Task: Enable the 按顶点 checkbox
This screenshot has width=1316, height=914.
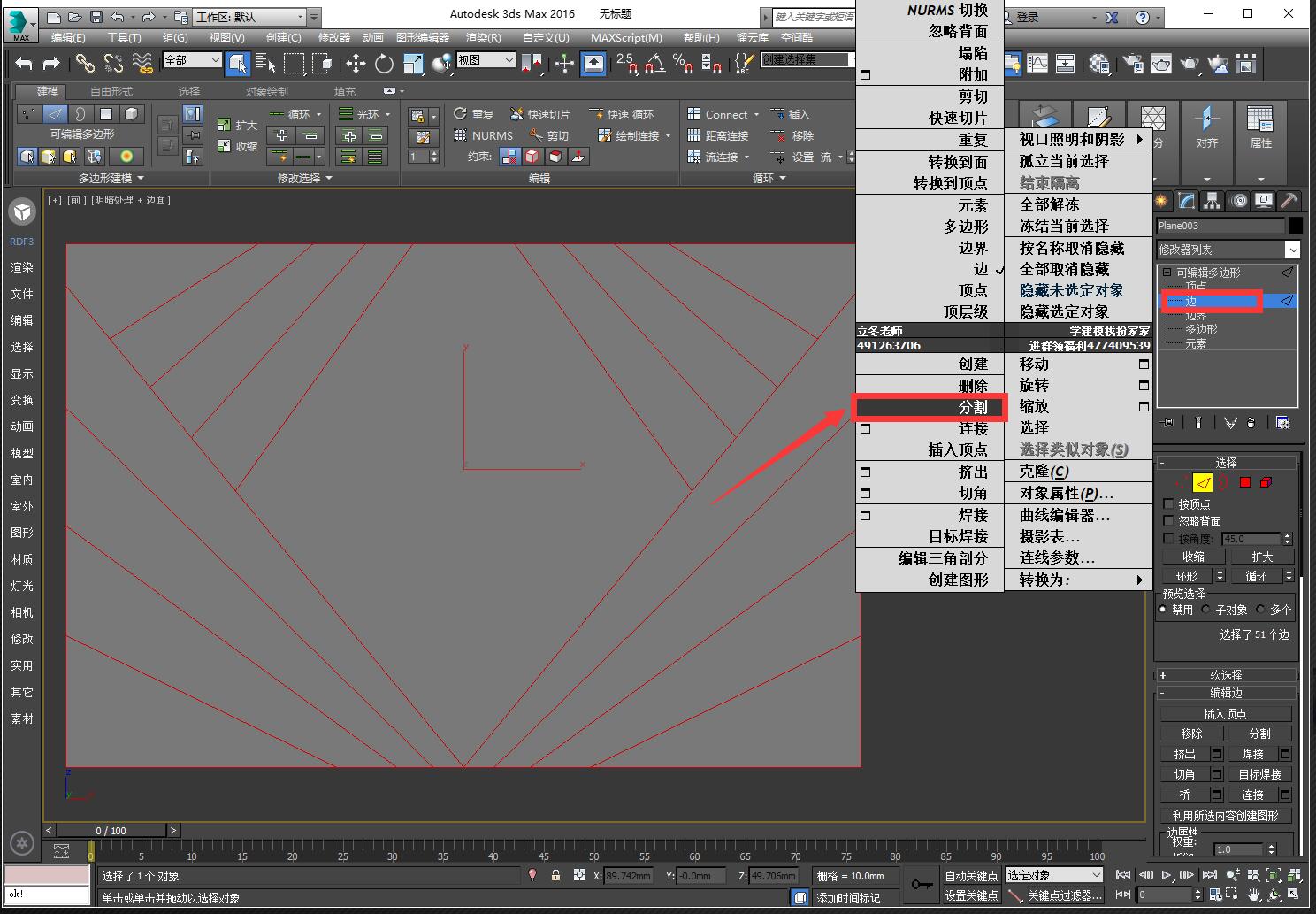Action: (x=1168, y=503)
